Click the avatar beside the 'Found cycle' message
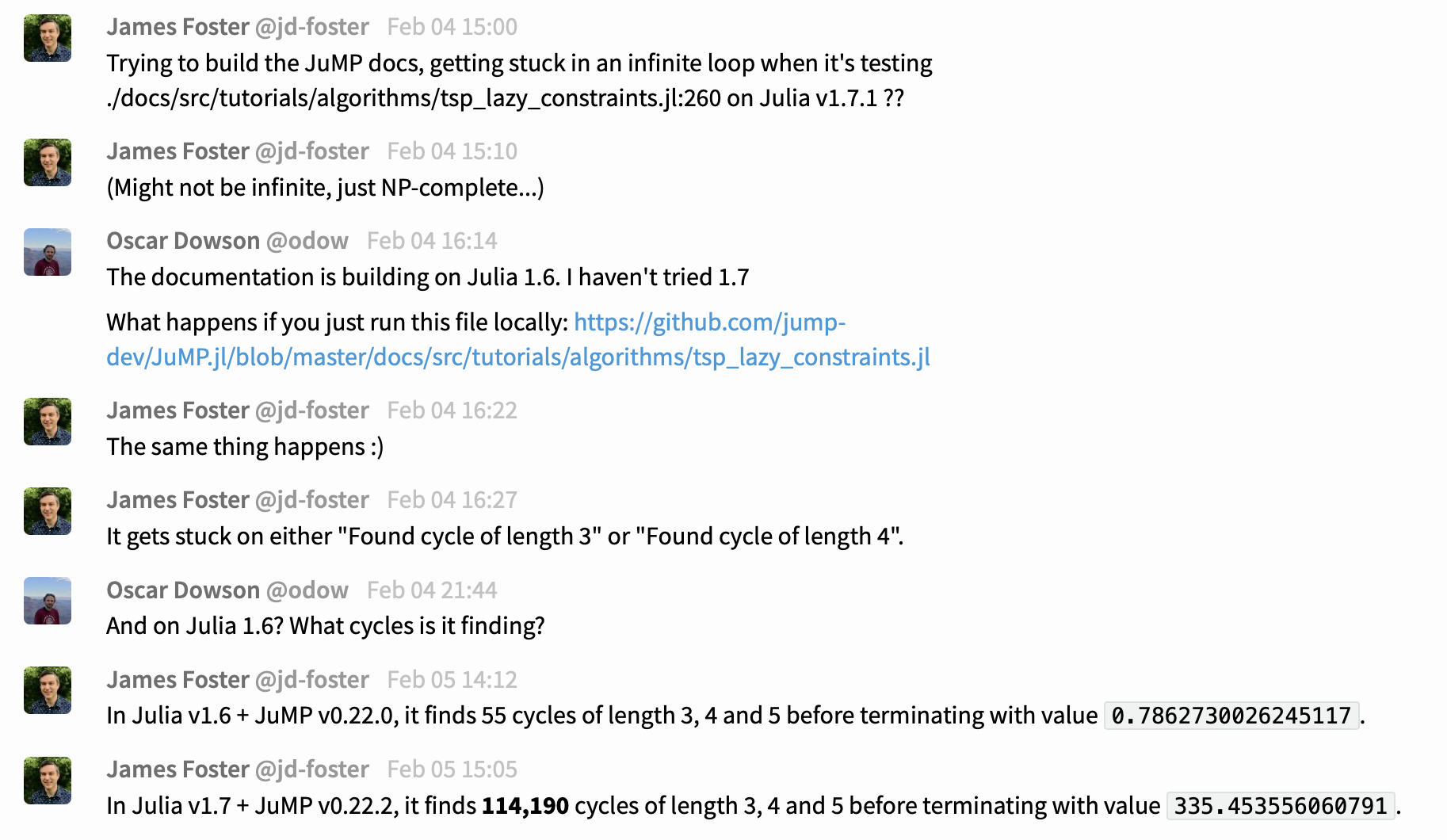The image size is (1447, 840). 47,510
